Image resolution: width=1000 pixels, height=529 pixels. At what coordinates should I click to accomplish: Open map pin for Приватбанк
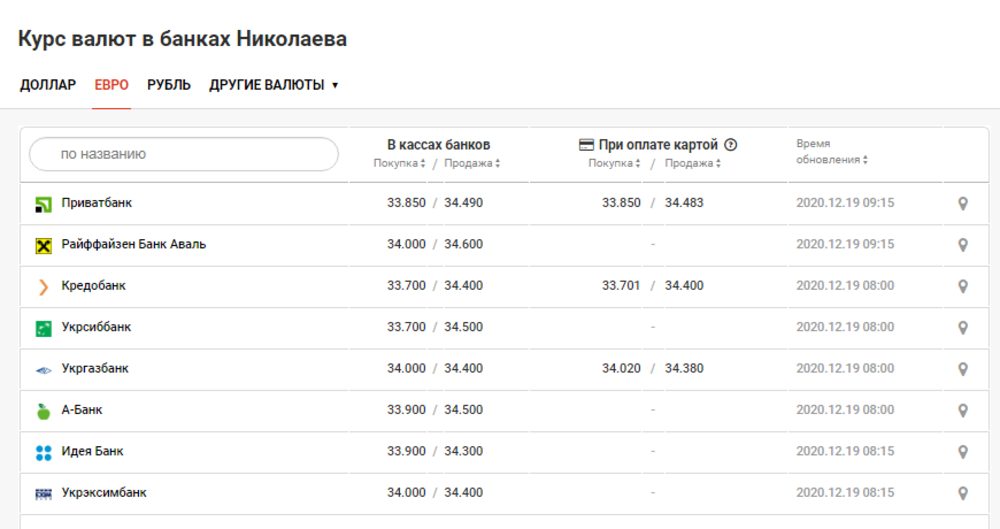click(x=963, y=204)
